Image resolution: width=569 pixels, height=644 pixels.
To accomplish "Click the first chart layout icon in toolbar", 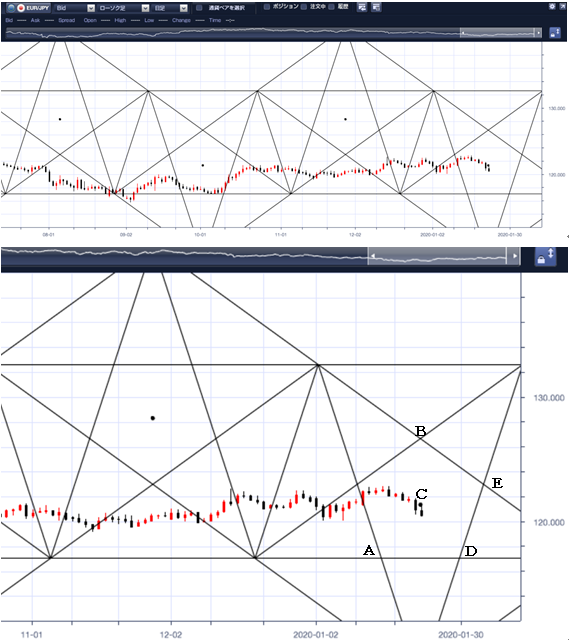I will (x=362, y=7).
